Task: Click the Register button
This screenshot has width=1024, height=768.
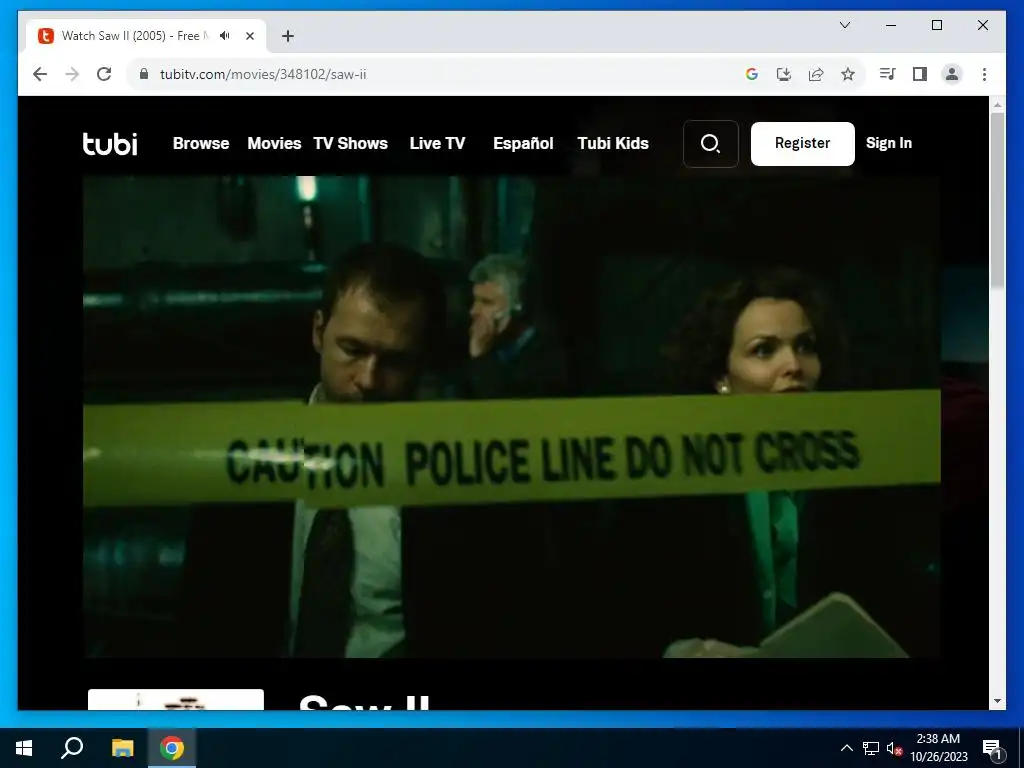Action: click(803, 144)
